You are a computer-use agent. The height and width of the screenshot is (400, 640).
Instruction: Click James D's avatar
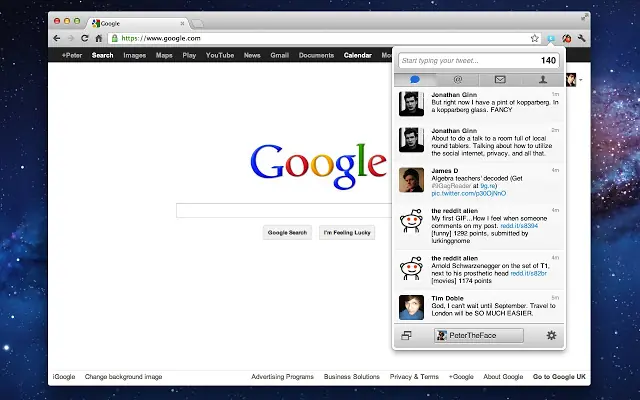(x=411, y=180)
